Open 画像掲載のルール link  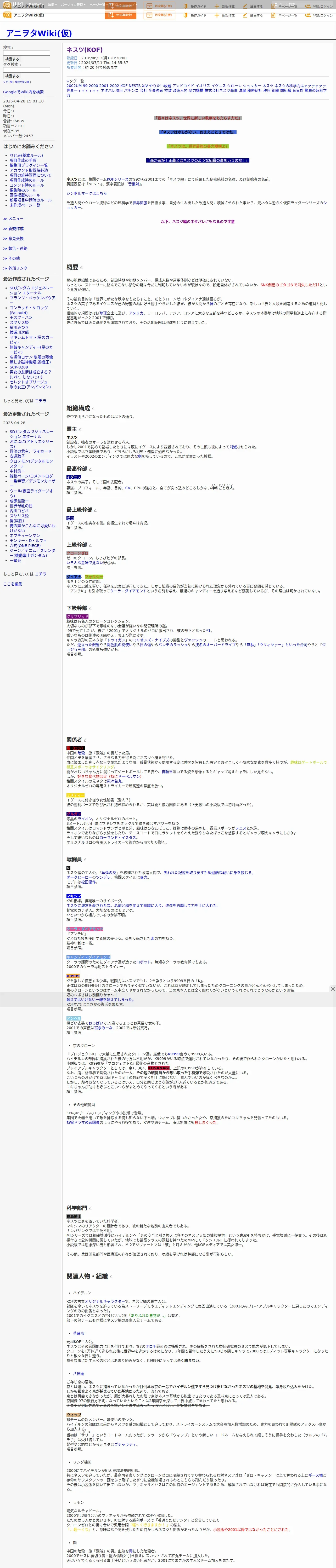pos(25,195)
